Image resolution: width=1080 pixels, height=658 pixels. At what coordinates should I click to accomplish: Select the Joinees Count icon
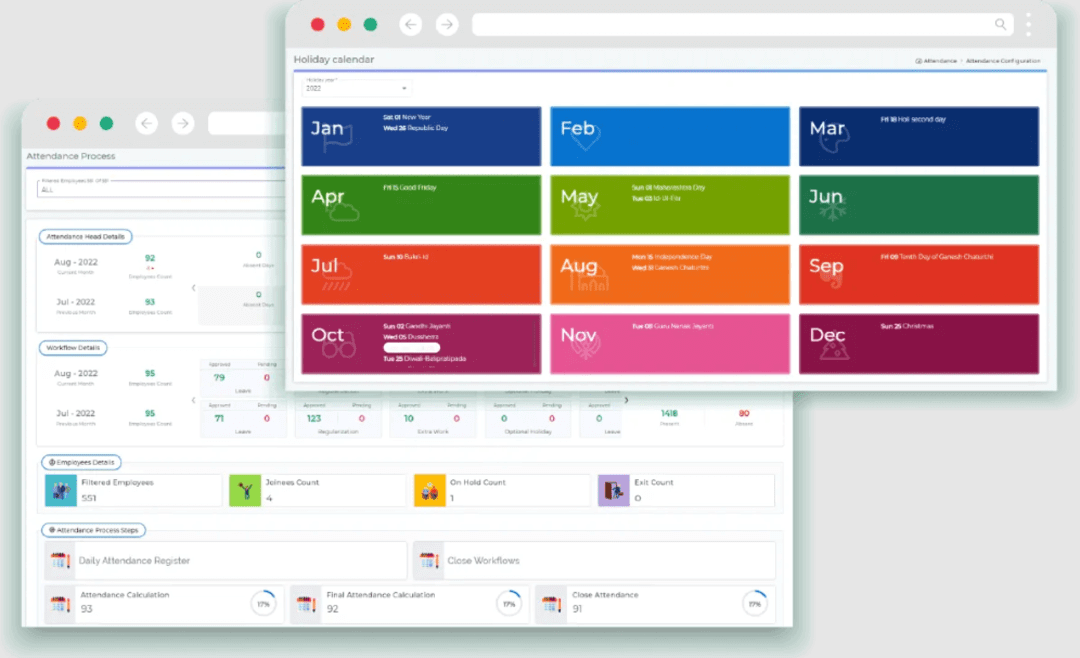tap(245, 490)
